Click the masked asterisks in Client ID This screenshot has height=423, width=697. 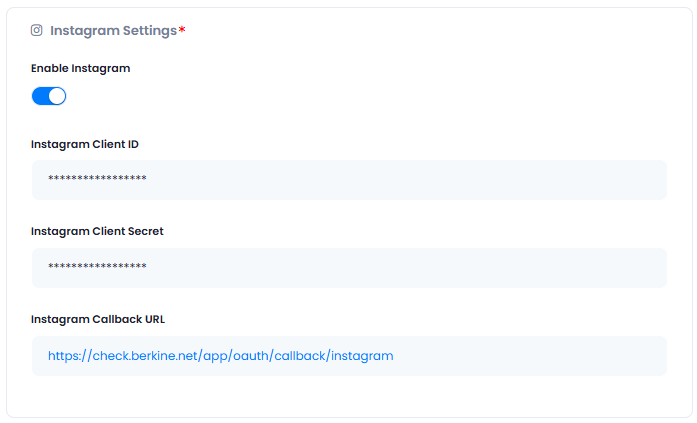[97, 178]
